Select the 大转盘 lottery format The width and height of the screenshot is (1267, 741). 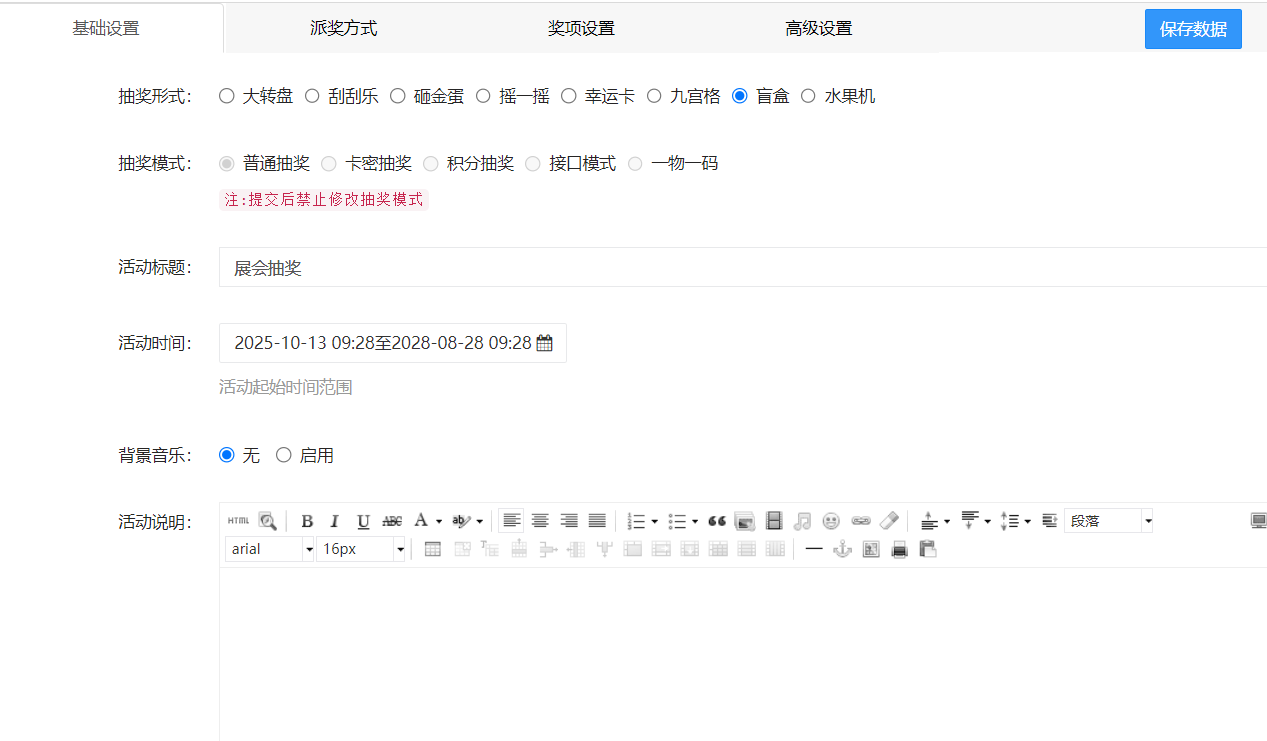(226, 95)
